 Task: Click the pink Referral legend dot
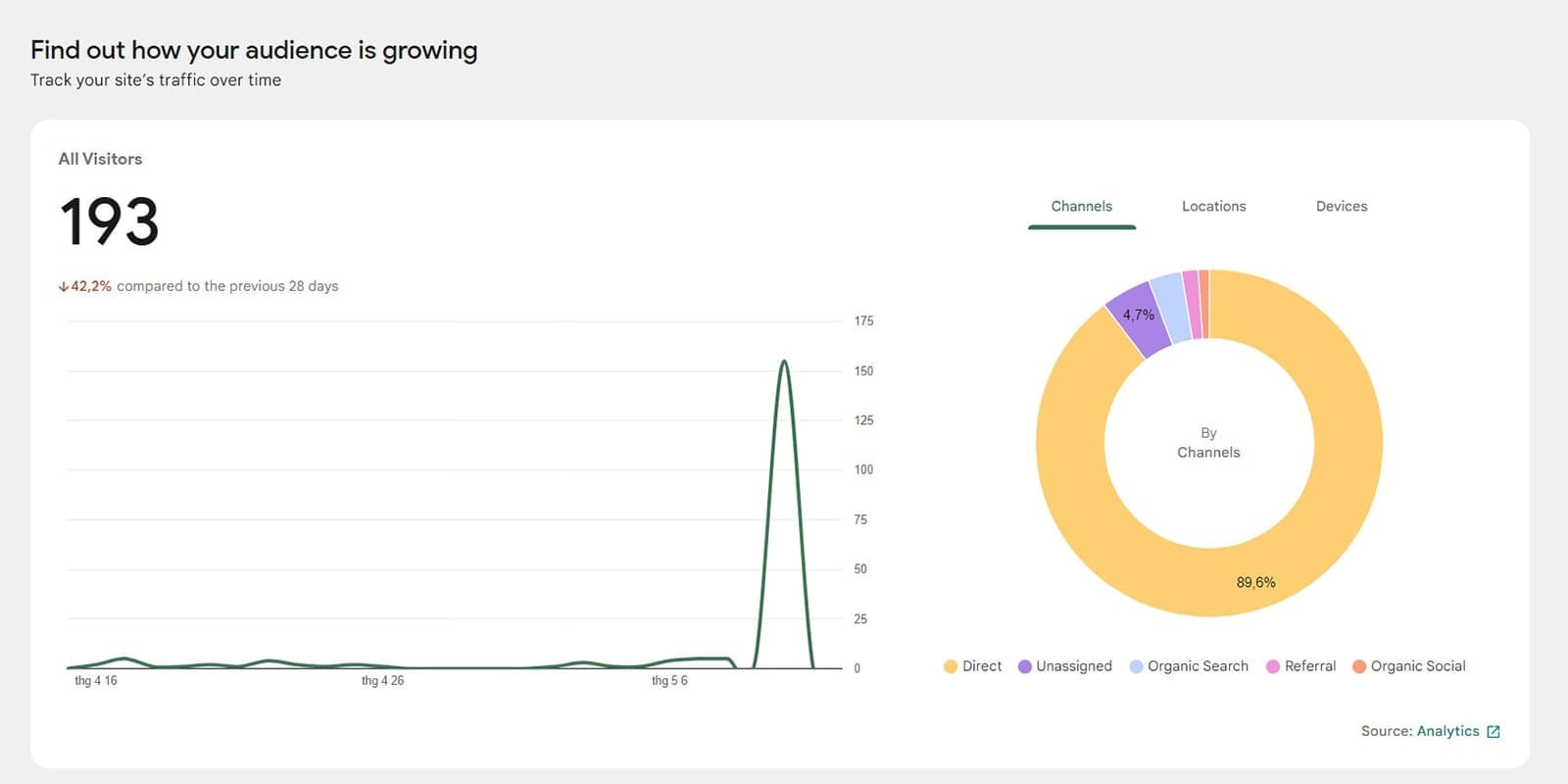(x=1272, y=666)
